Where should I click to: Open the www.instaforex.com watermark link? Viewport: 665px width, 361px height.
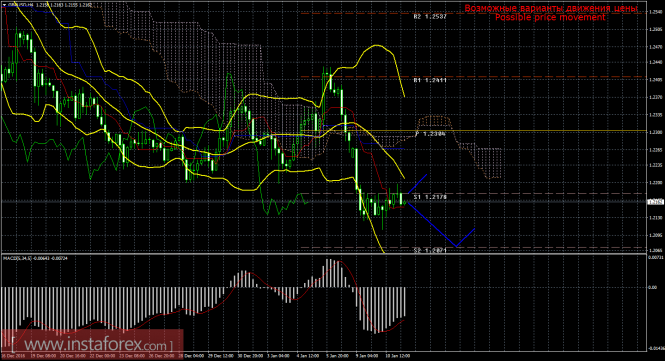click(92, 344)
